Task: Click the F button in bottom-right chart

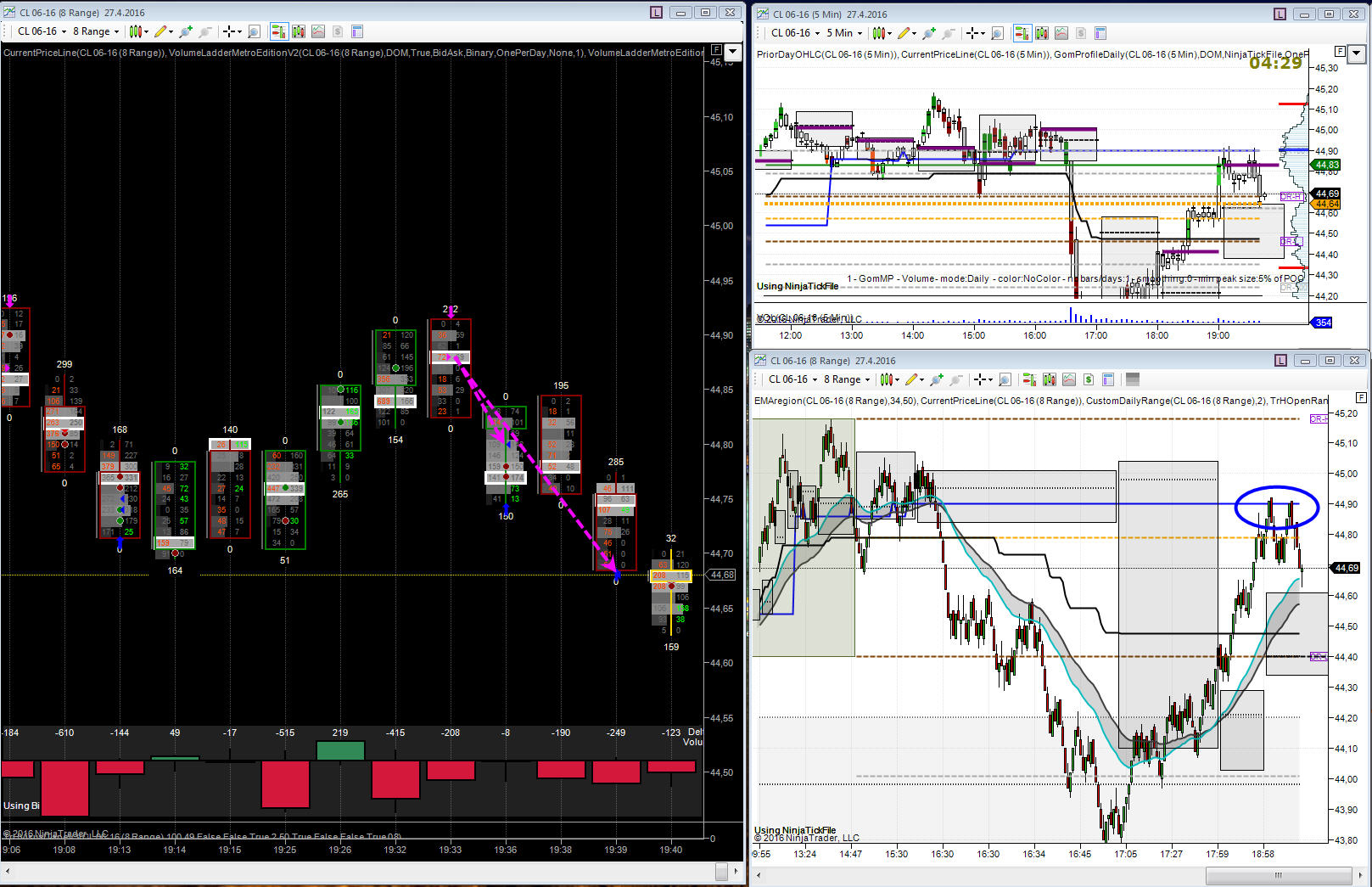Action: (1361, 397)
